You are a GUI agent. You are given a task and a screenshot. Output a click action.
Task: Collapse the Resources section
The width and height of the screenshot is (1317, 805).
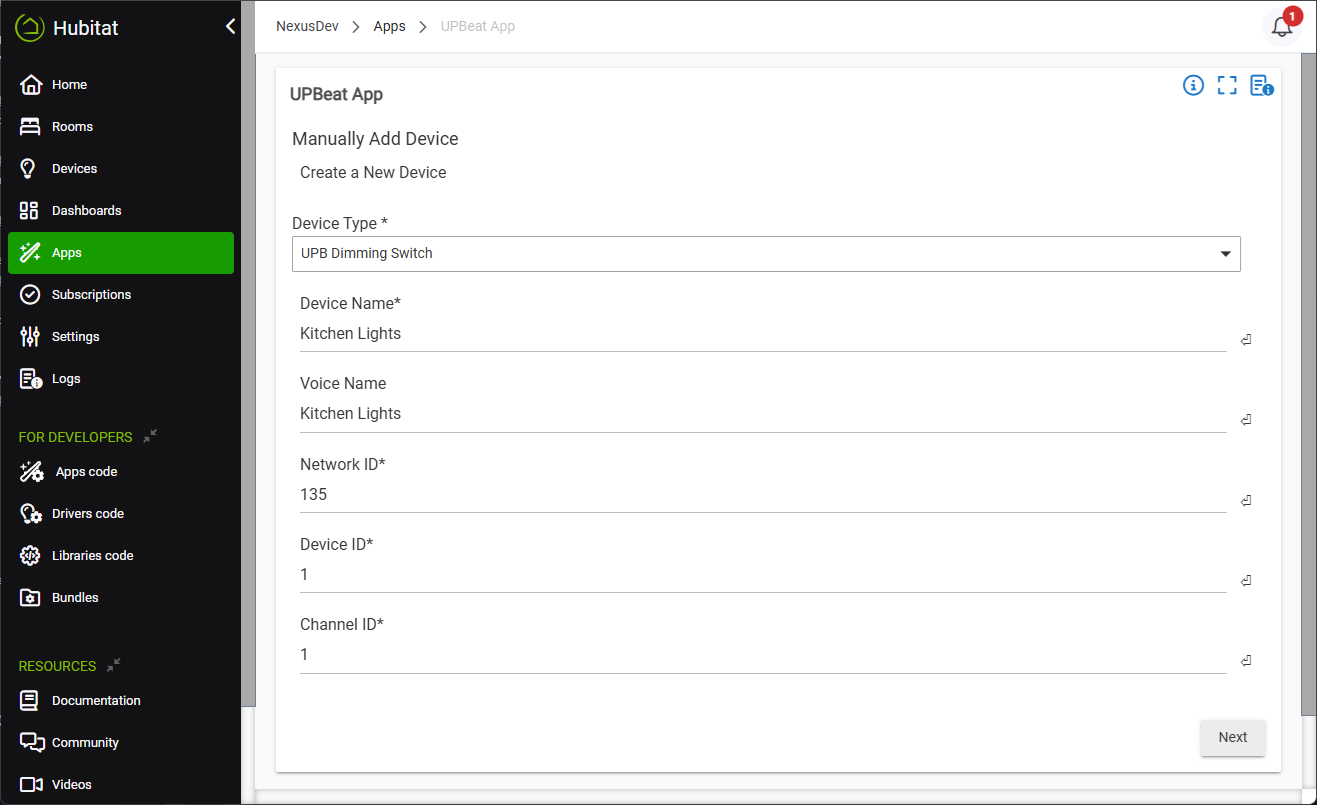point(114,665)
